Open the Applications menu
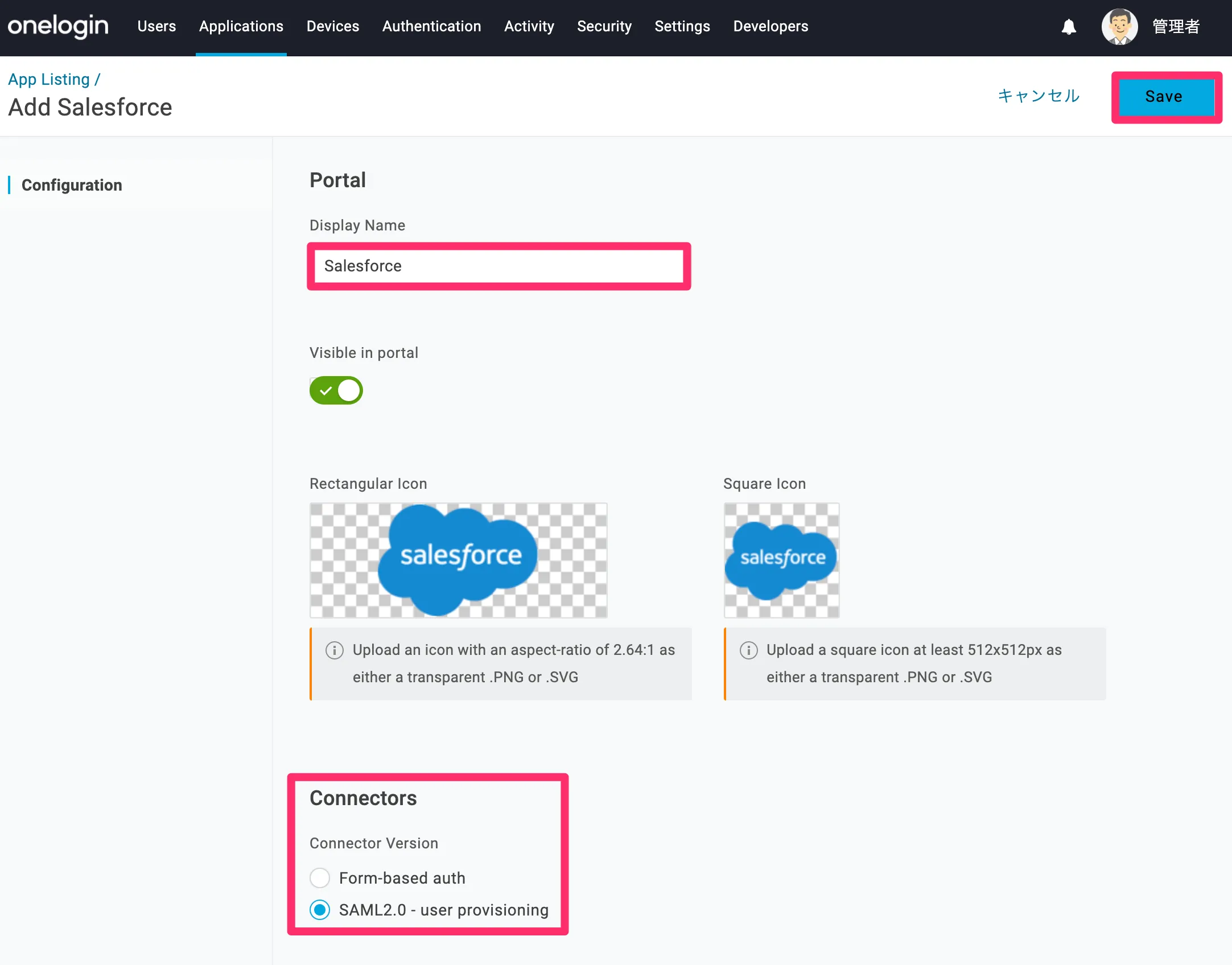Screen dimensions: 1232x965 [x=241, y=26]
